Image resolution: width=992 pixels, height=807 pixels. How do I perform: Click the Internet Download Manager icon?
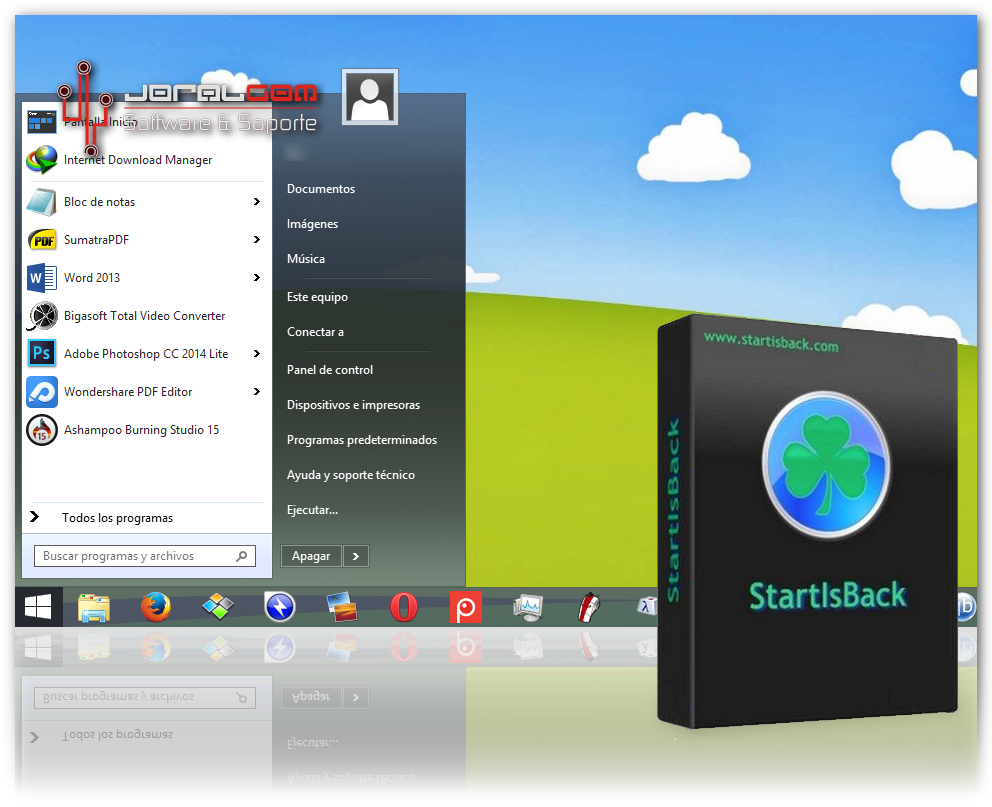(42, 159)
